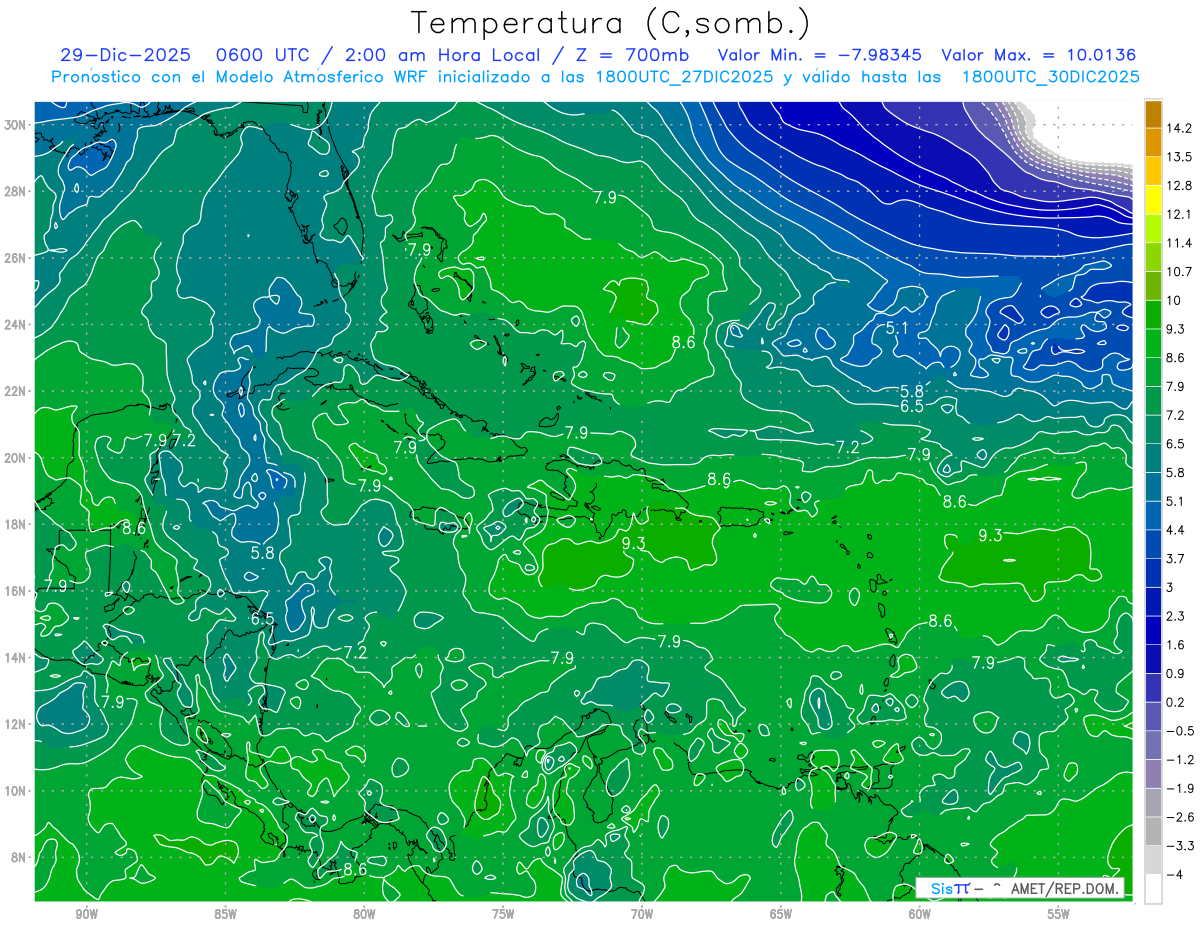Click the '22N' latitude label
Viewport: 1200px width, 927px height.
15,391
